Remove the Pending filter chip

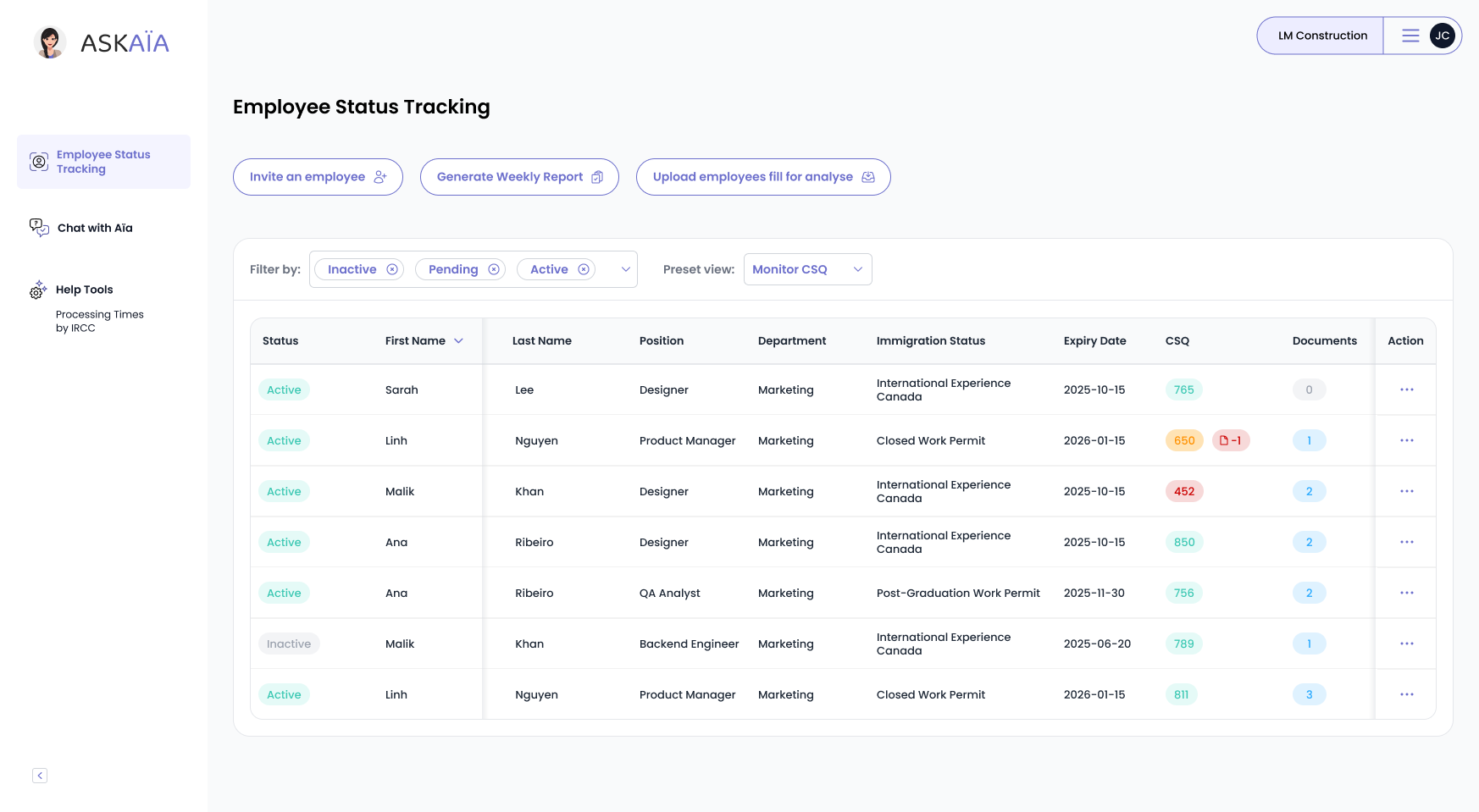pos(494,269)
